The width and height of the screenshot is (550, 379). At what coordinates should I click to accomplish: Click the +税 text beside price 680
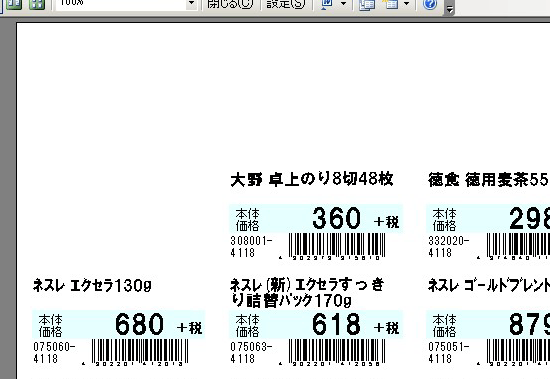point(190,328)
